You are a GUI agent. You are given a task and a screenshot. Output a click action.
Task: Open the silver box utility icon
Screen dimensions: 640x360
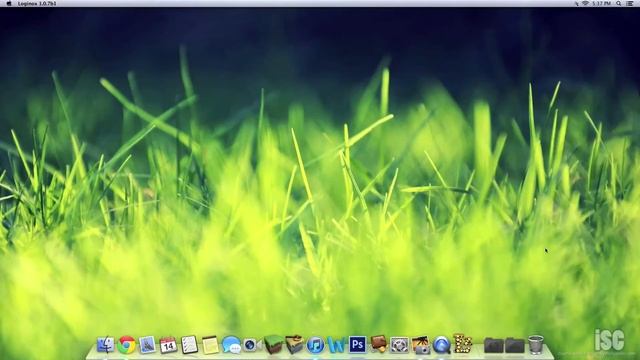click(x=399, y=345)
